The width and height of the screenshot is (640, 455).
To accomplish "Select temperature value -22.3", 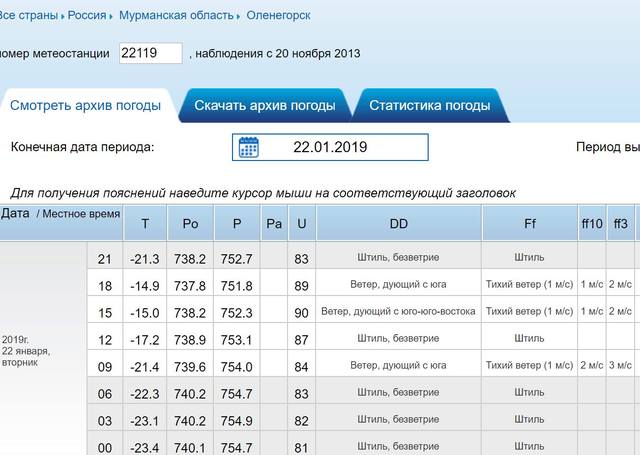I will pyautogui.click(x=145, y=393).
